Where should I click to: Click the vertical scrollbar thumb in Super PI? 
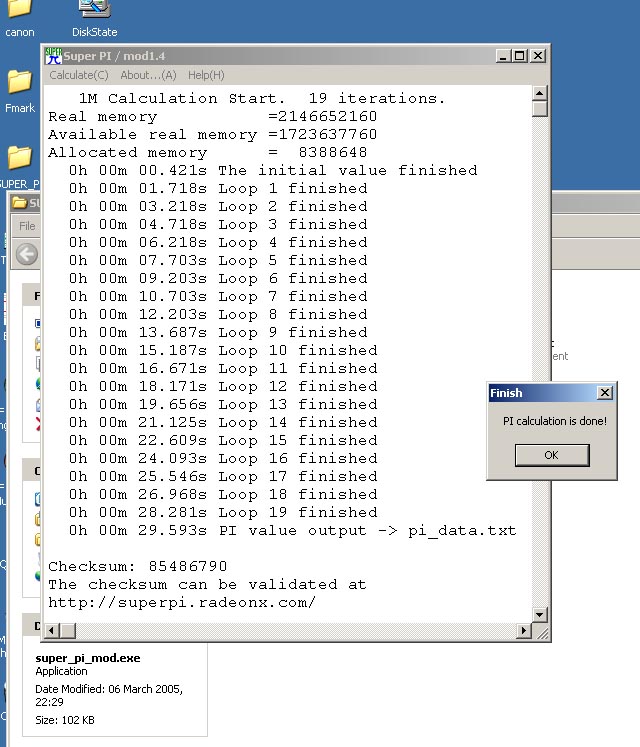click(x=539, y=109)
